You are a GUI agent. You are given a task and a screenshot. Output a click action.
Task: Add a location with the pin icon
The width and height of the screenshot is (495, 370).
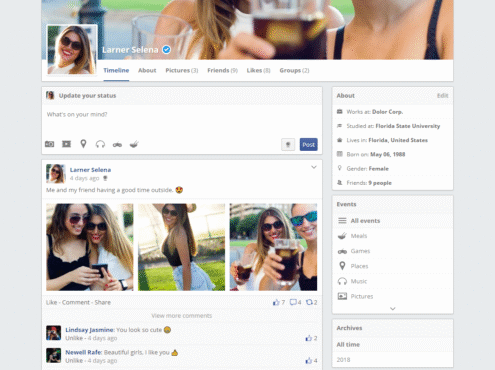pos(83,144)
